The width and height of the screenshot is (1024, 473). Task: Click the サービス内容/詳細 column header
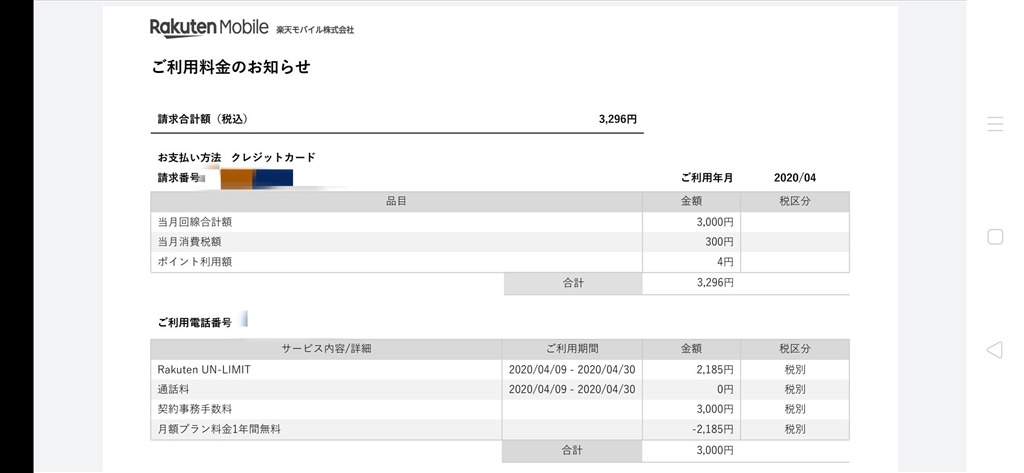point(326,349)
